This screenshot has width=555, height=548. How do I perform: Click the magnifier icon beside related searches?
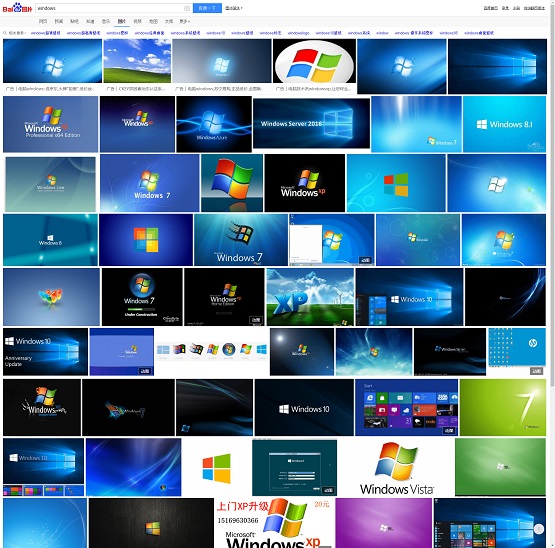click(5, 33)
